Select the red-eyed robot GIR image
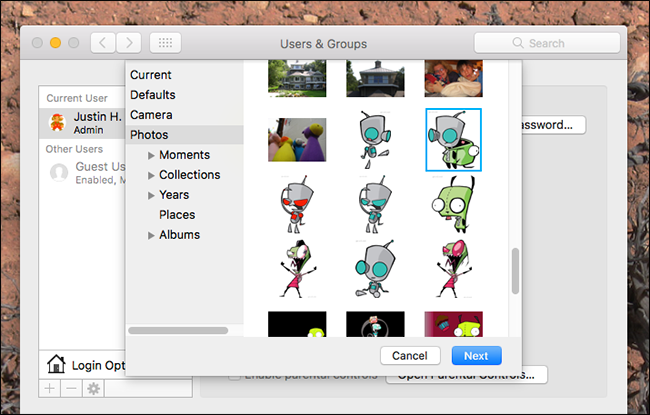The width and height of the screenshot is (650, 415). (297, 204)
